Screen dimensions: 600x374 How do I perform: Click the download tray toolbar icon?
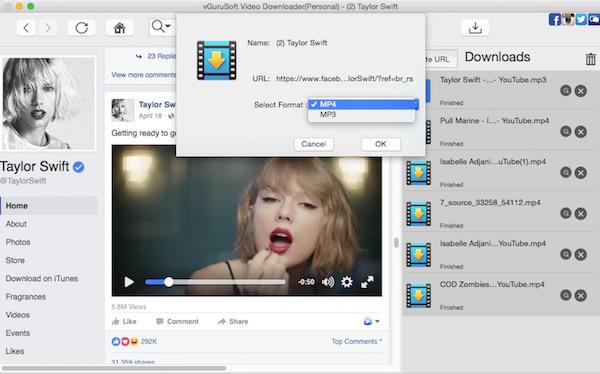pos(475,28)
